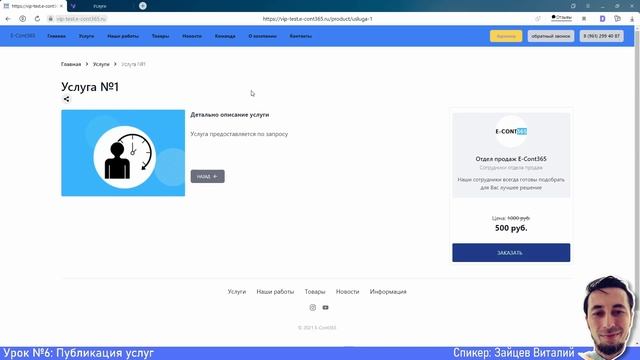Click the Yandex home icon beside back arrow
640x360 pixels.
point(22,19)
